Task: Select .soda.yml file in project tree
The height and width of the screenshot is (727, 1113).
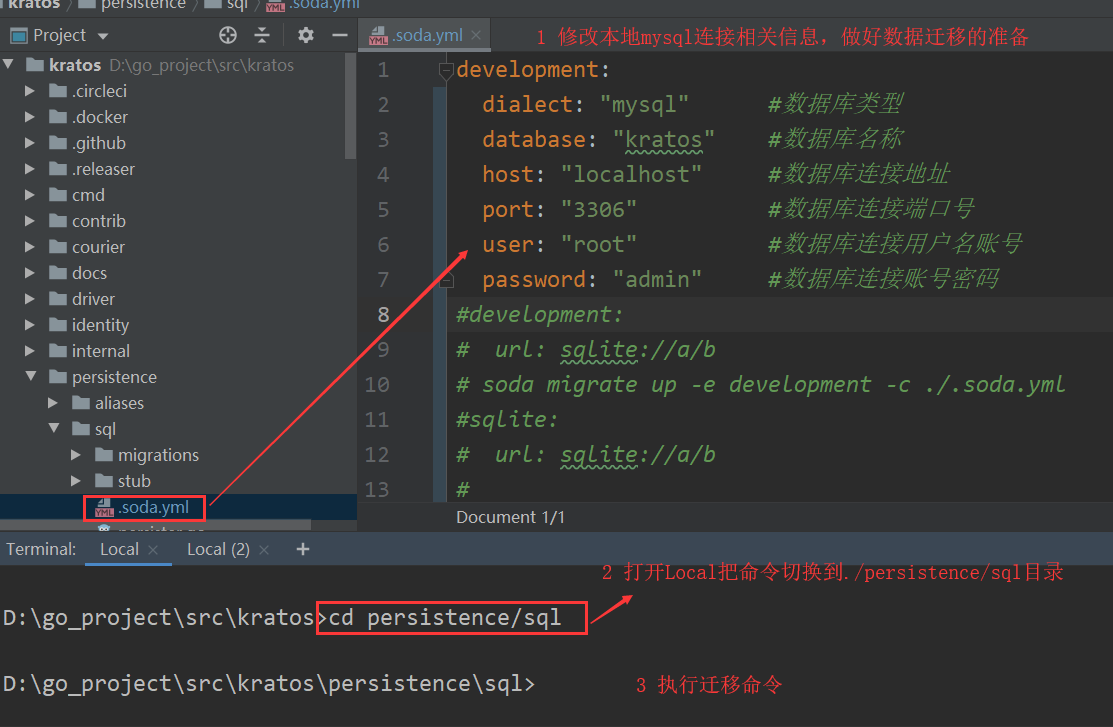Action: [152, 507]
